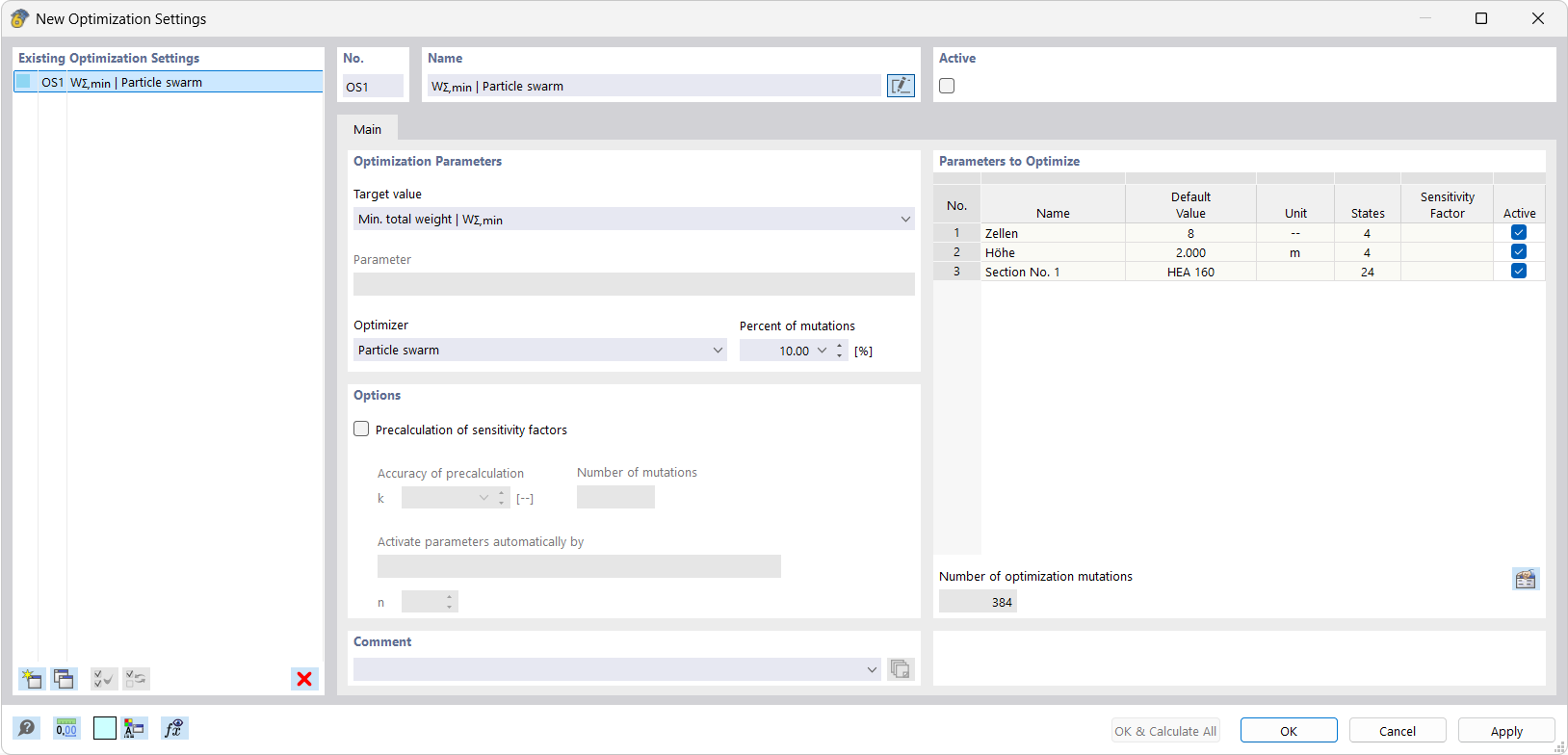Open units and decimal places icon
The height and width of the screenshot is (755, 1568).
(66, 728)
